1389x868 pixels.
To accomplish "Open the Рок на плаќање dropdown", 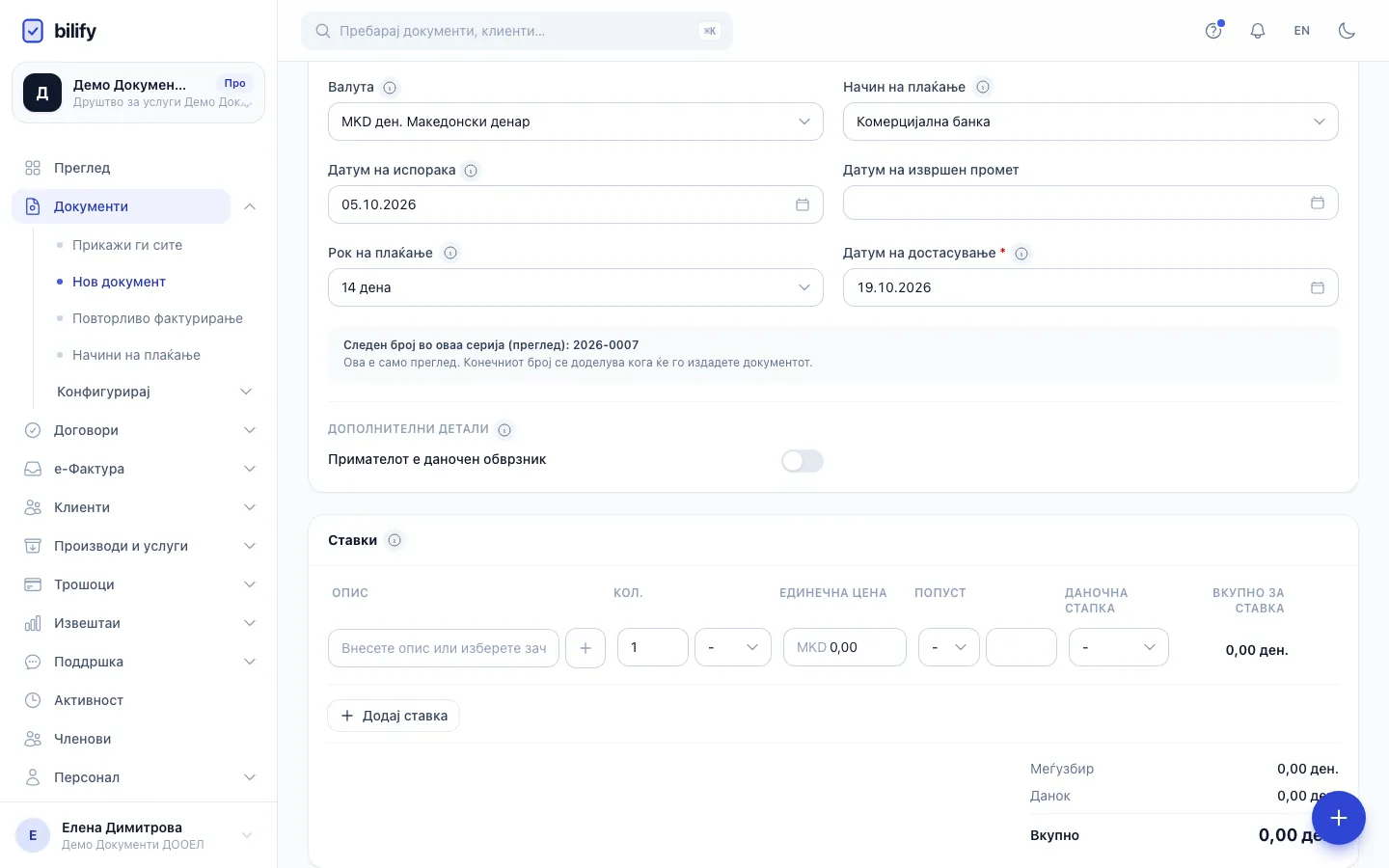I will coord(576,287).
